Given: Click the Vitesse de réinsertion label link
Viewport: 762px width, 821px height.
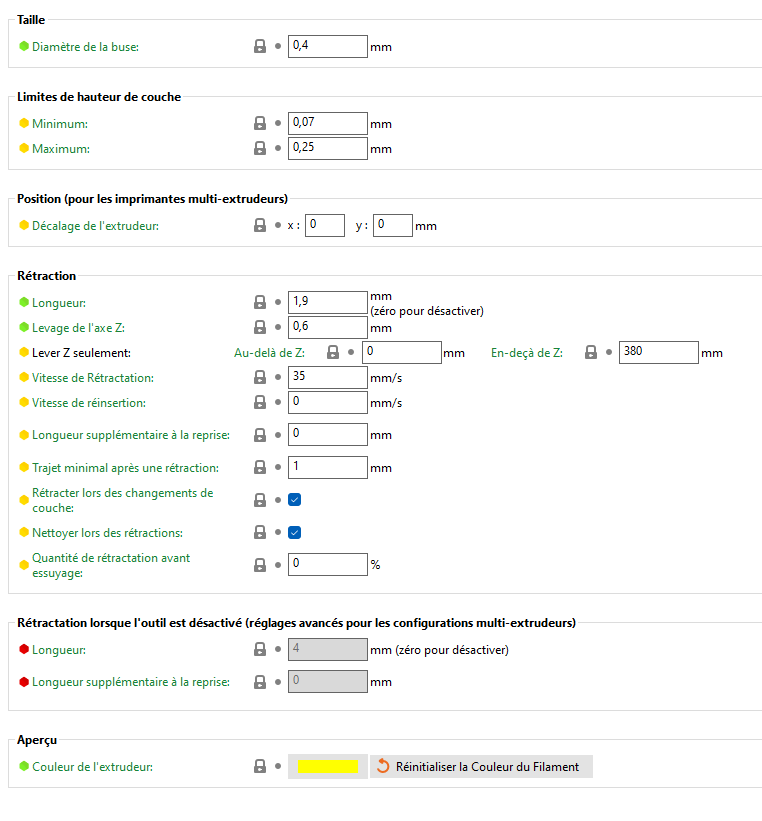Looking at the screenshot, I should point(89,403).
